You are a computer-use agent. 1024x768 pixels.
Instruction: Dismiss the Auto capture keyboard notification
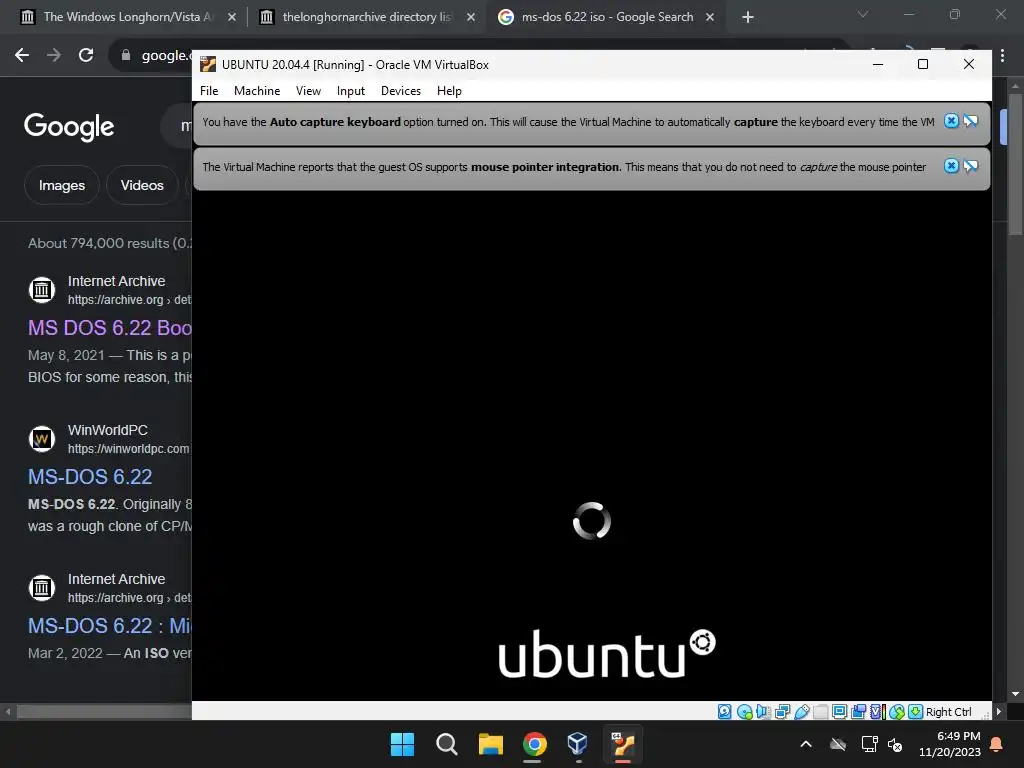pos(952,121)
